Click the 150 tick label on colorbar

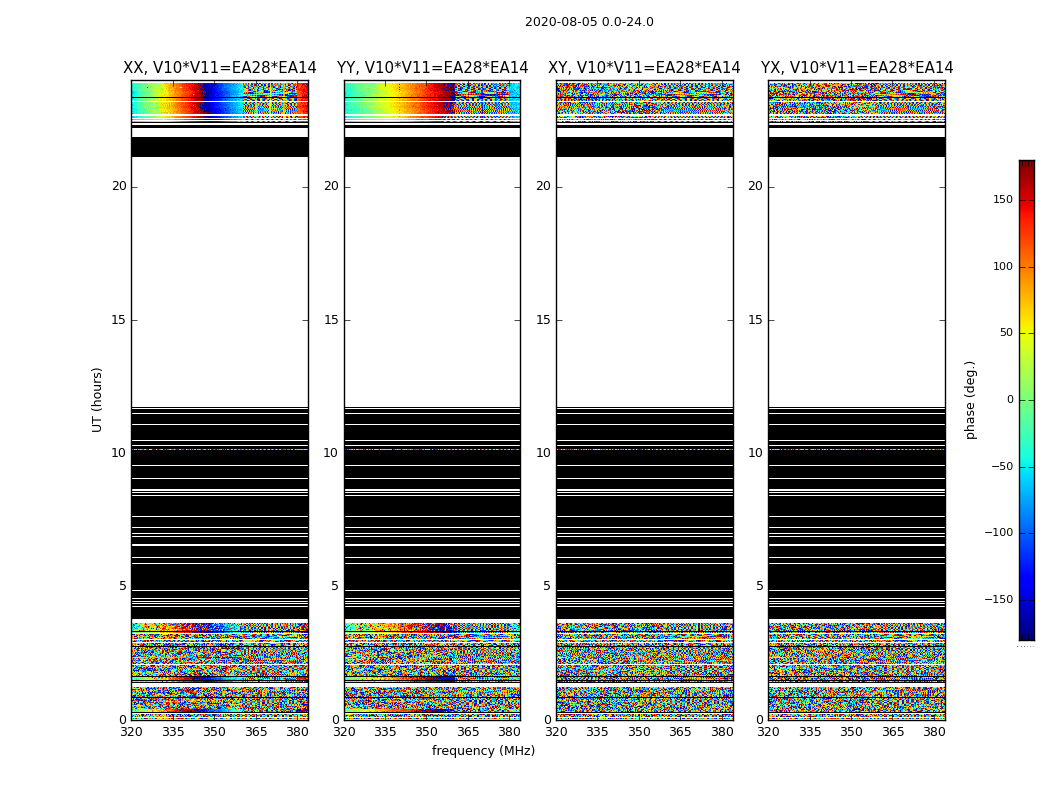point(1002,200)
